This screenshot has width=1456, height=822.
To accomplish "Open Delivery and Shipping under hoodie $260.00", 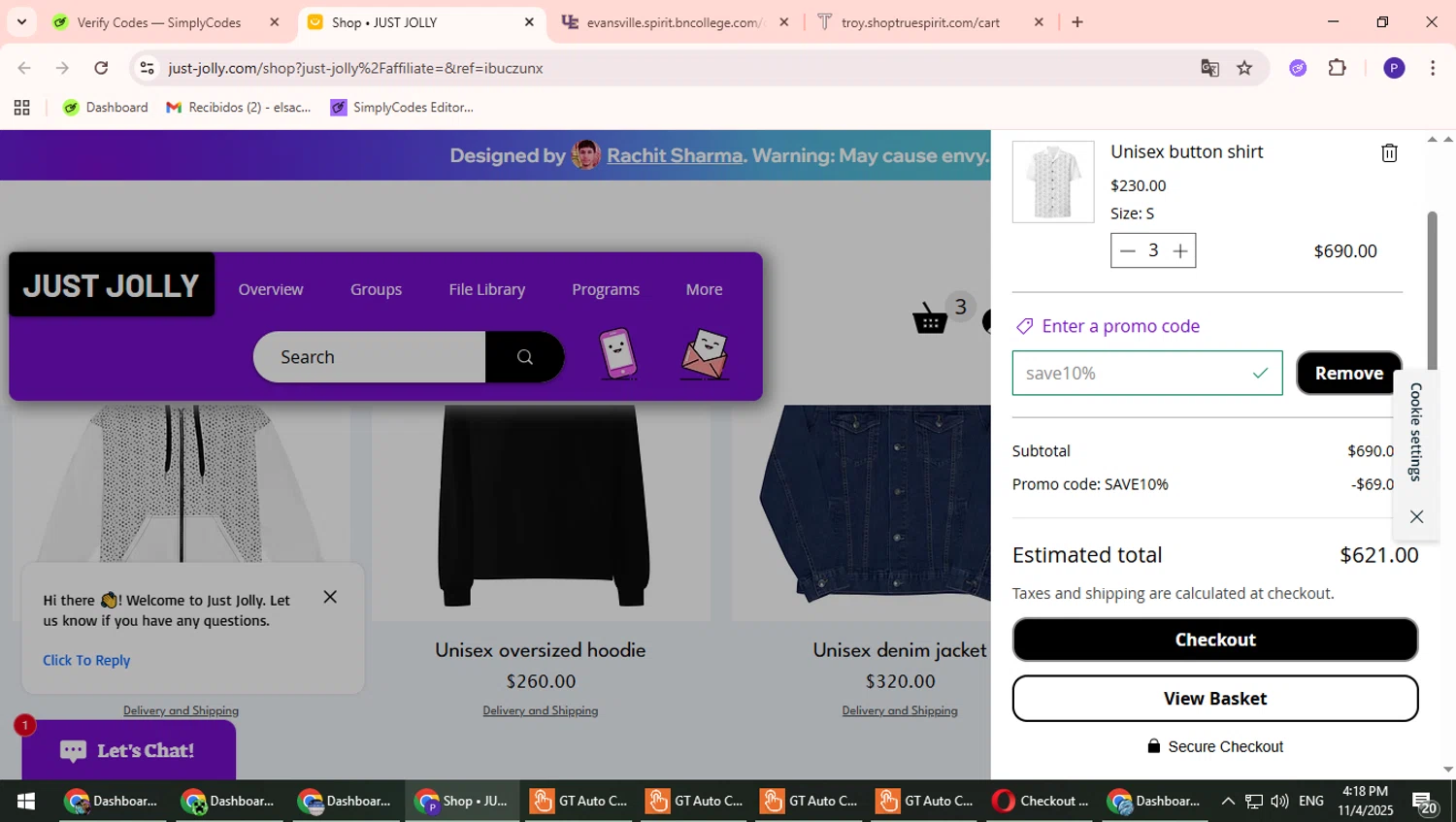I will coord(541,710).
